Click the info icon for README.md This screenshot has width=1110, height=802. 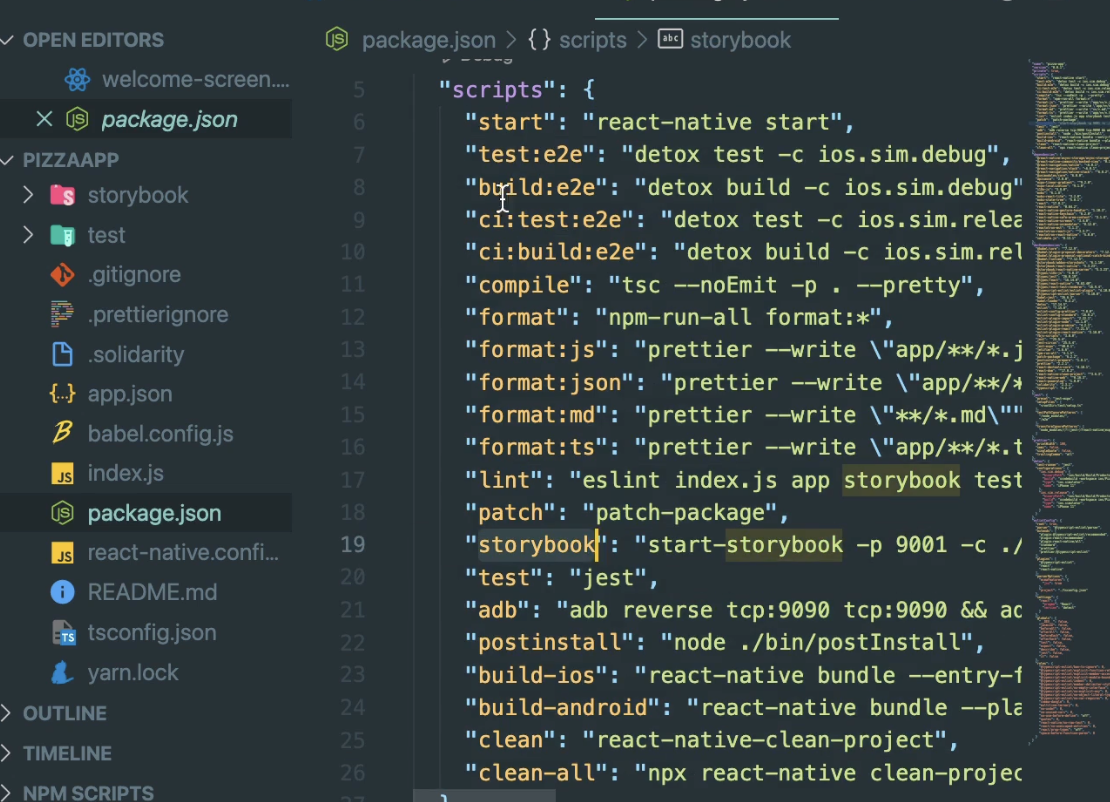(x=62, y=592)
